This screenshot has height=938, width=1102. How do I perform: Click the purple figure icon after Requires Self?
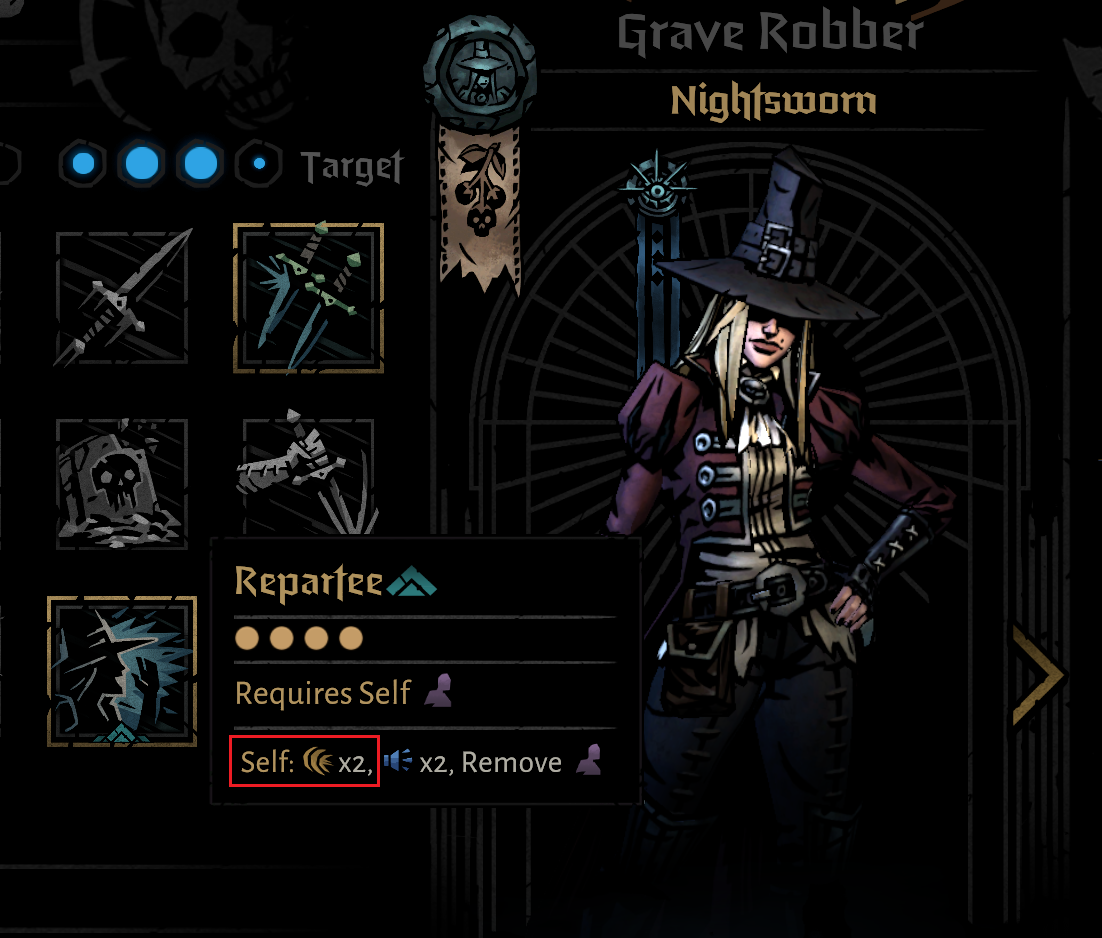coord(439,691)
